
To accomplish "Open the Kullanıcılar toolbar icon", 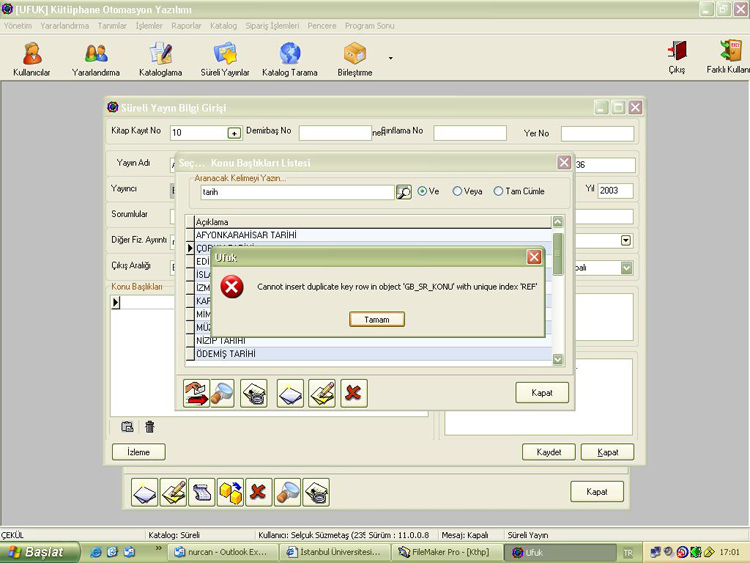I will tap(32, 58).
